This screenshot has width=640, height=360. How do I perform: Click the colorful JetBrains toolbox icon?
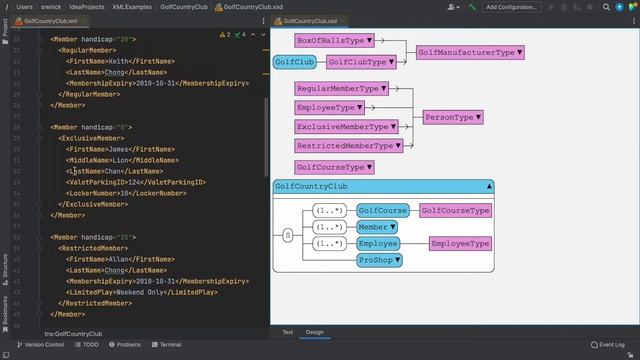[x=633, y=7]
